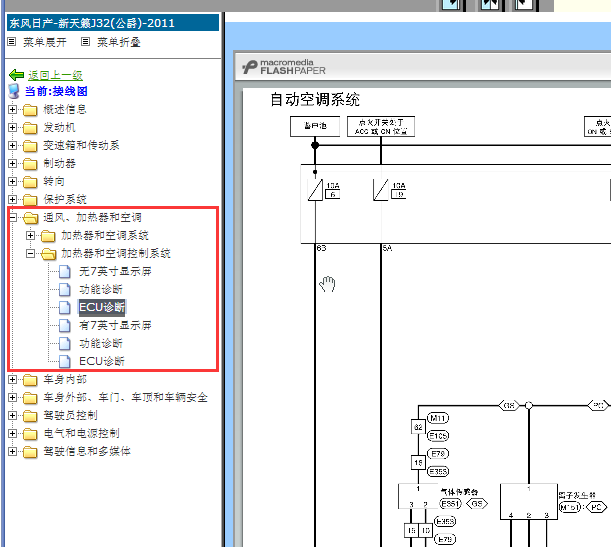Click the M11 connector label
The image size is (611, 547).
438,418
